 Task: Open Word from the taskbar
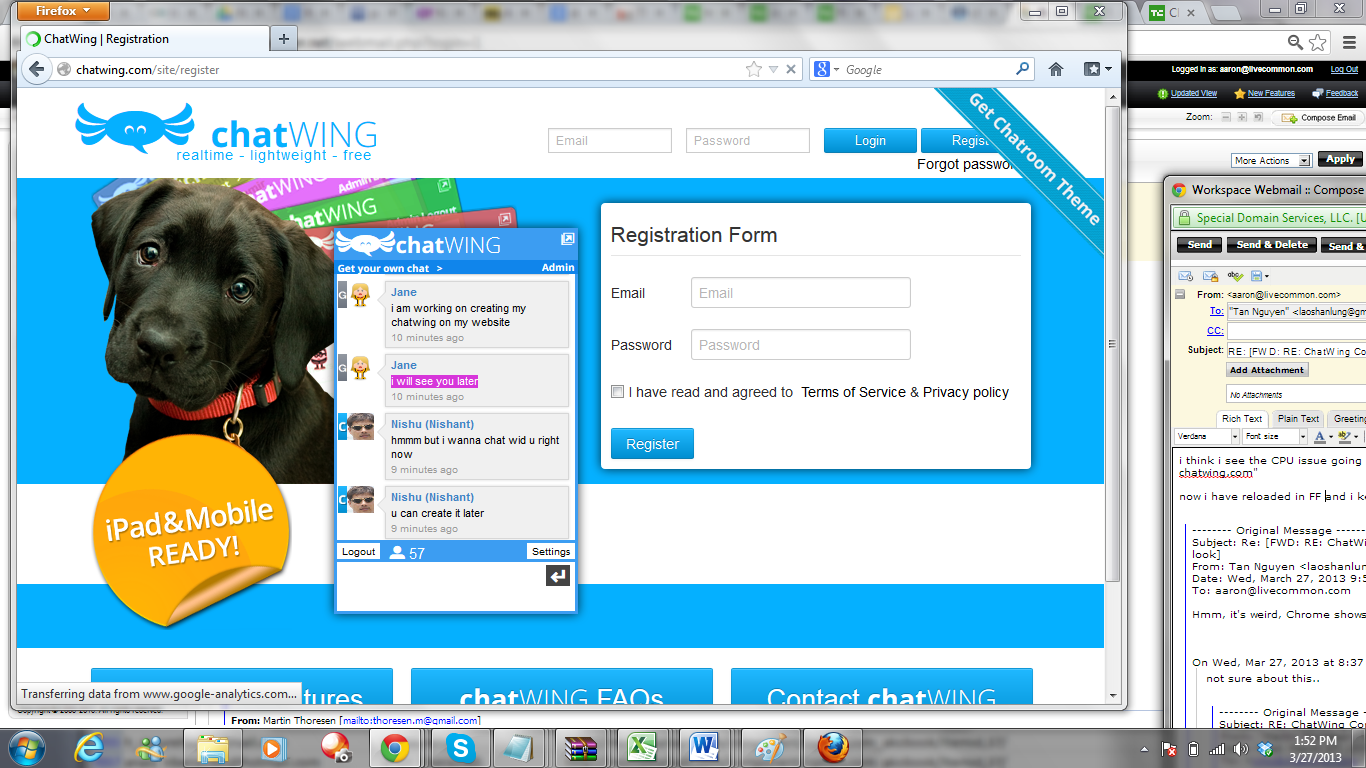pyautogui.click(x=705, y=748)
